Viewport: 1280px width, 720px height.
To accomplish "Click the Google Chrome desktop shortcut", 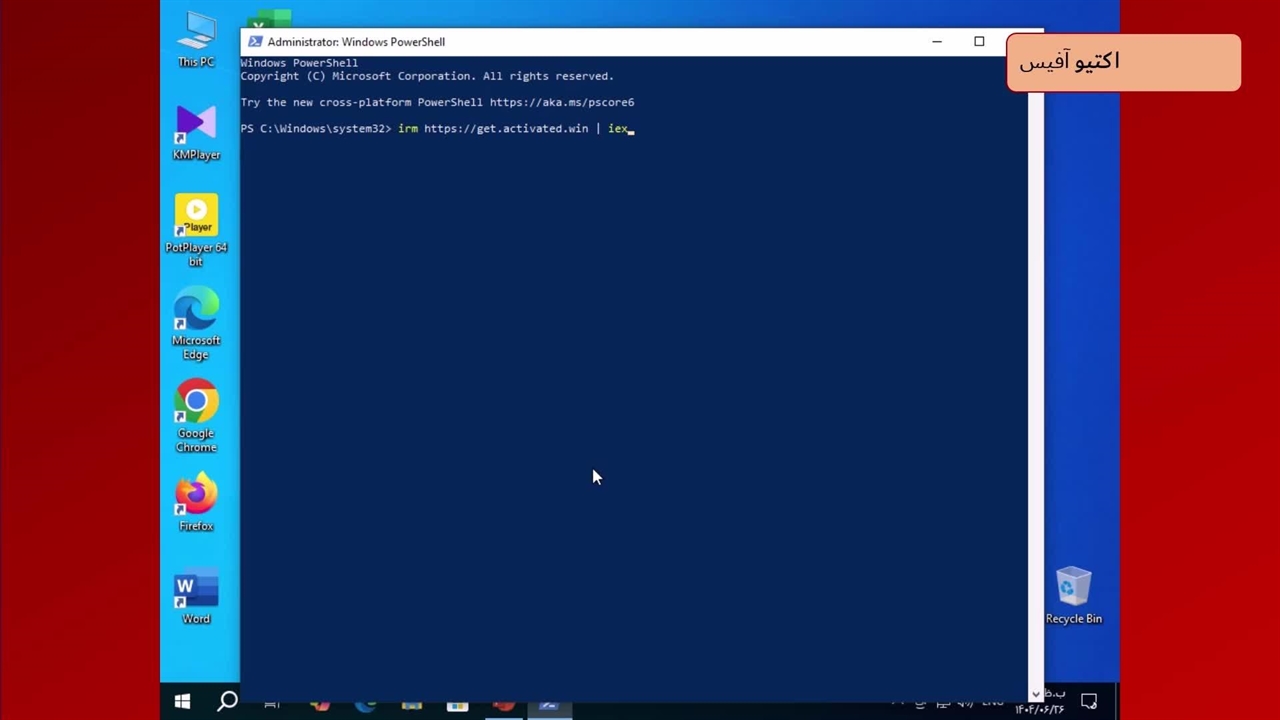I will 196,410.
